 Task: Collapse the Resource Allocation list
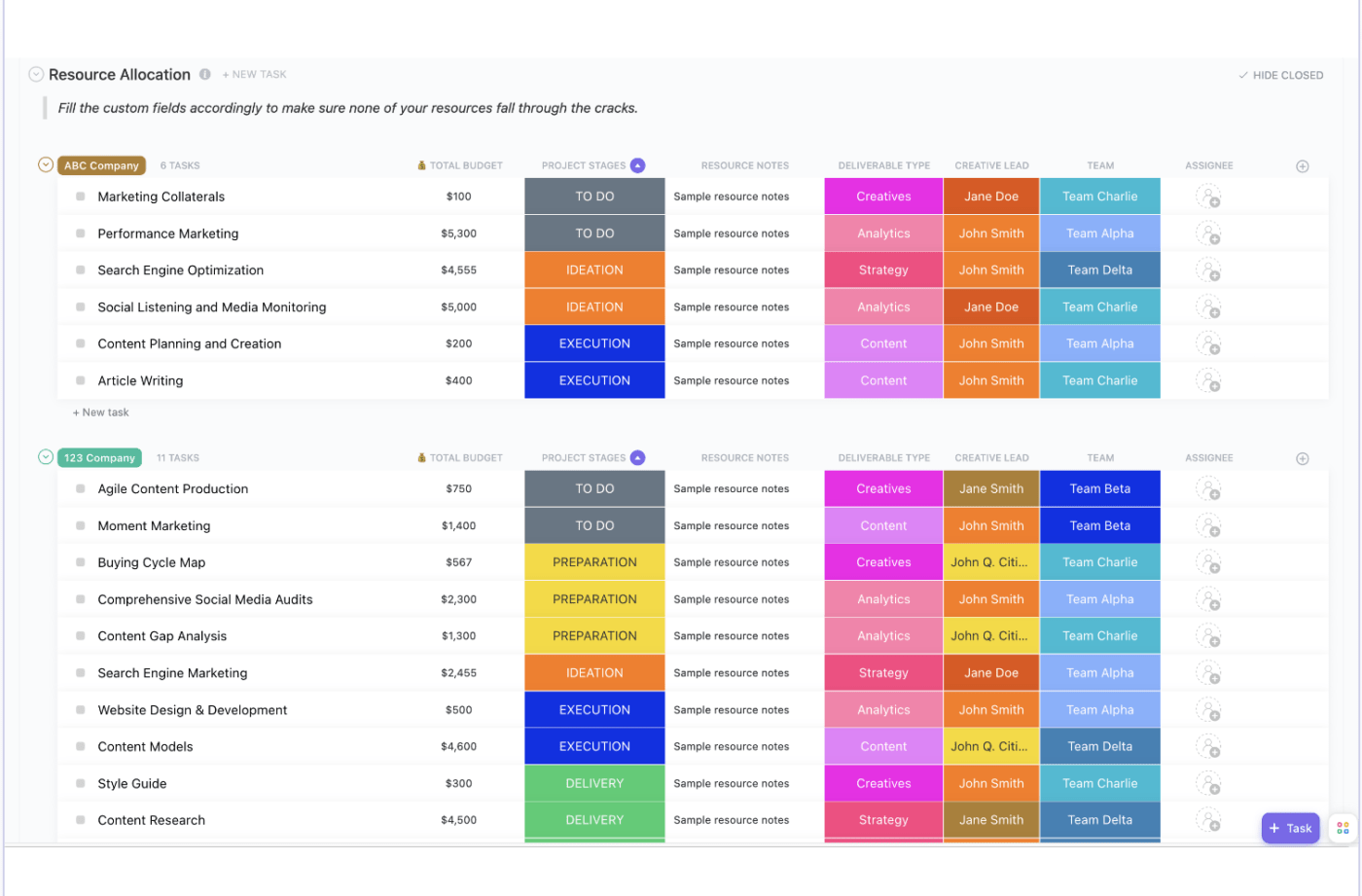[36, 74]
